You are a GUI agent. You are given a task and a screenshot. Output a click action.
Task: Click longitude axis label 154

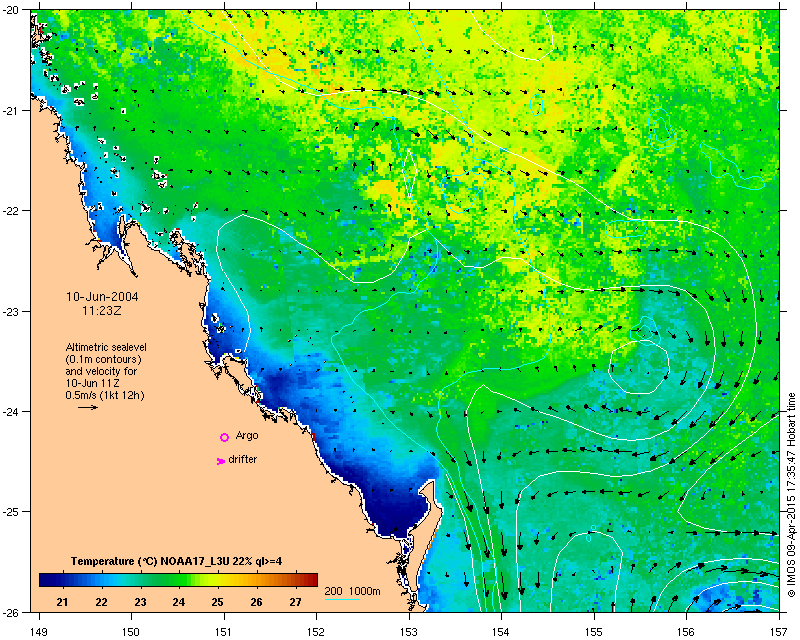(502, 632)
